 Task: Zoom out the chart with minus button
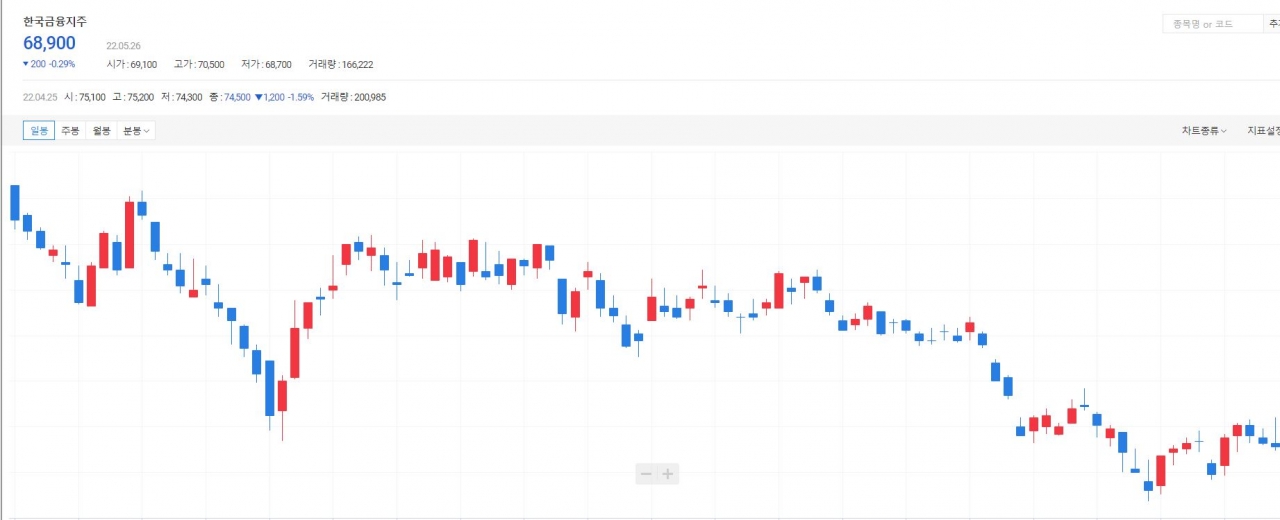[646, 474]
